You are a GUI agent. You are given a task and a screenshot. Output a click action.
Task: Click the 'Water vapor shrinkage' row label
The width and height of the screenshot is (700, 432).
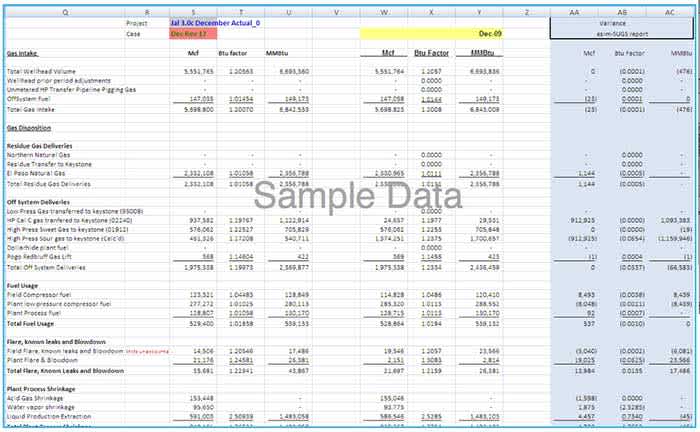click(41, 407)
